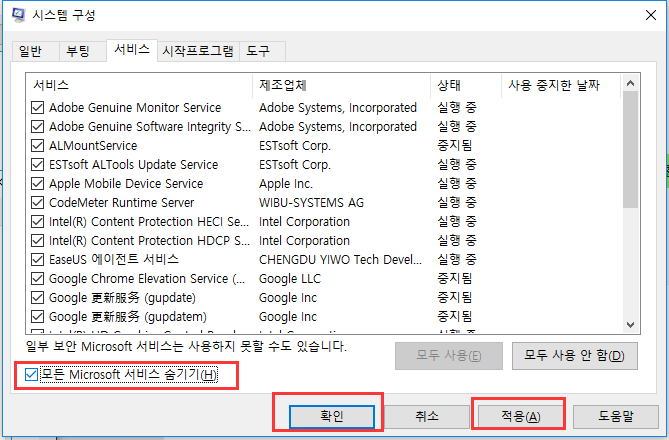Sort by 제조업체 column header
This screenshot has width=669, height=440.
341,85
